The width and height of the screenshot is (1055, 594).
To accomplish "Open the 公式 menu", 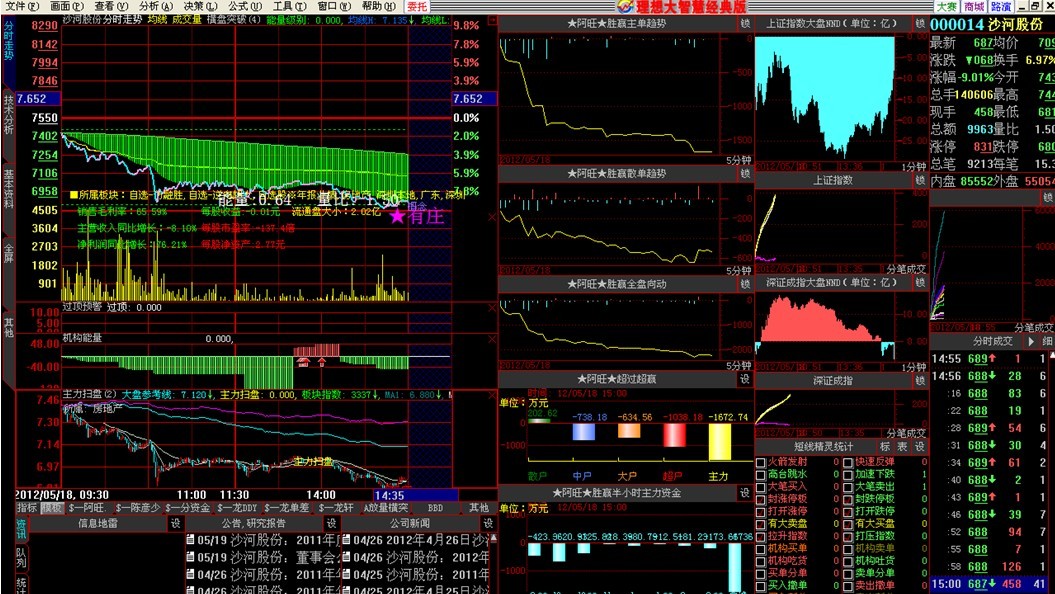I will coord(244,6).
